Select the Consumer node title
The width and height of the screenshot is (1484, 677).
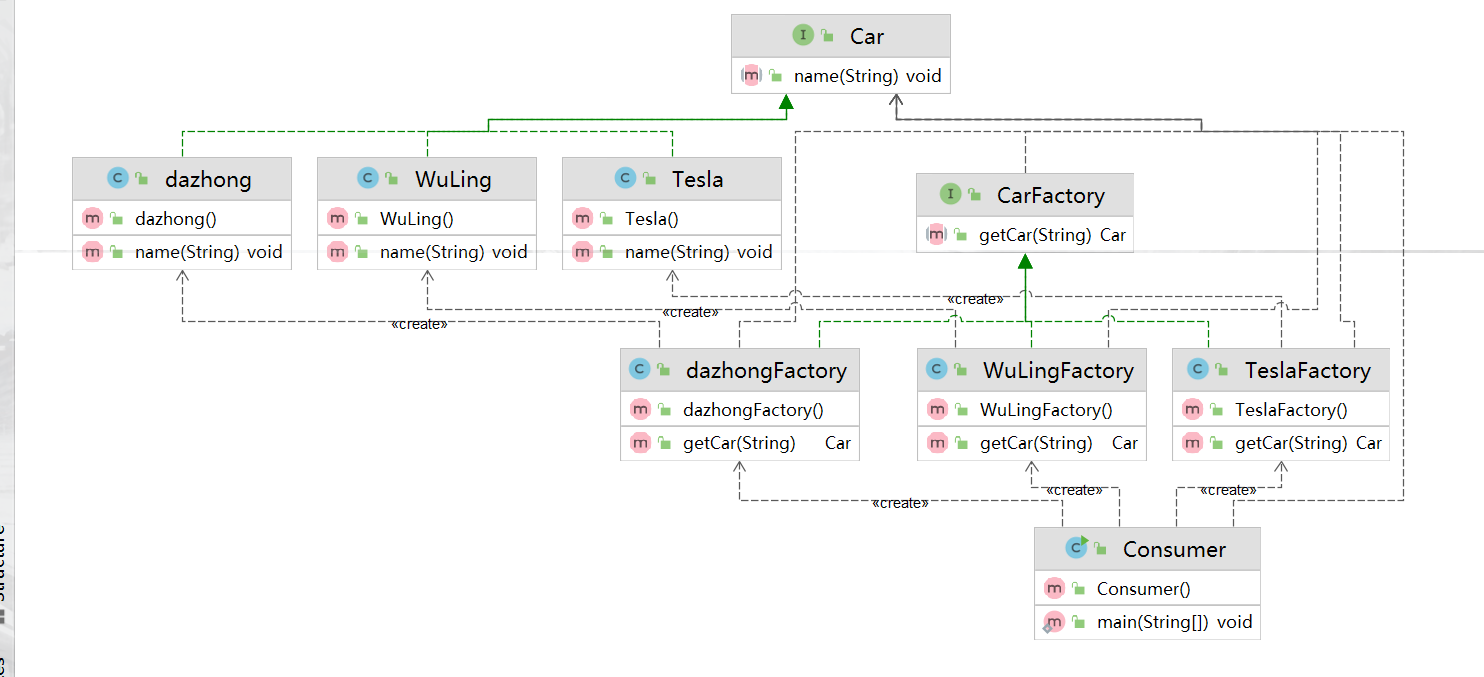point(1174,549)
